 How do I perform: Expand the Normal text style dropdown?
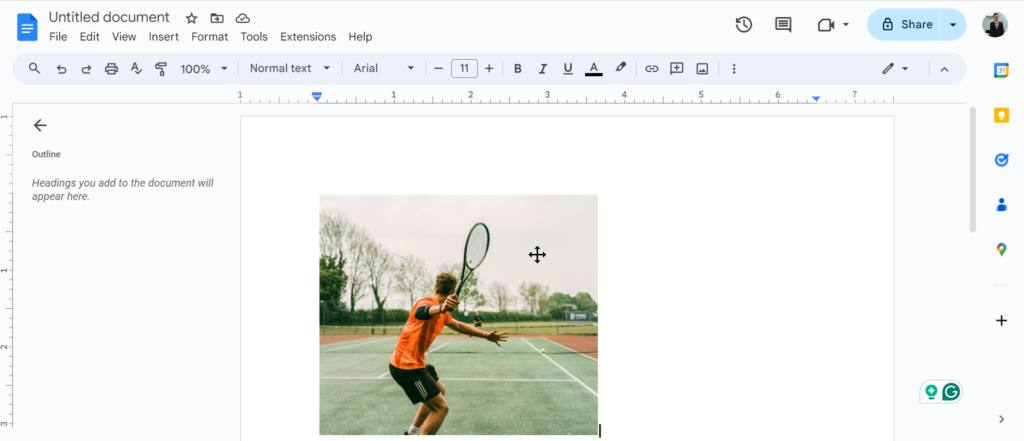[x=289, y=69]
